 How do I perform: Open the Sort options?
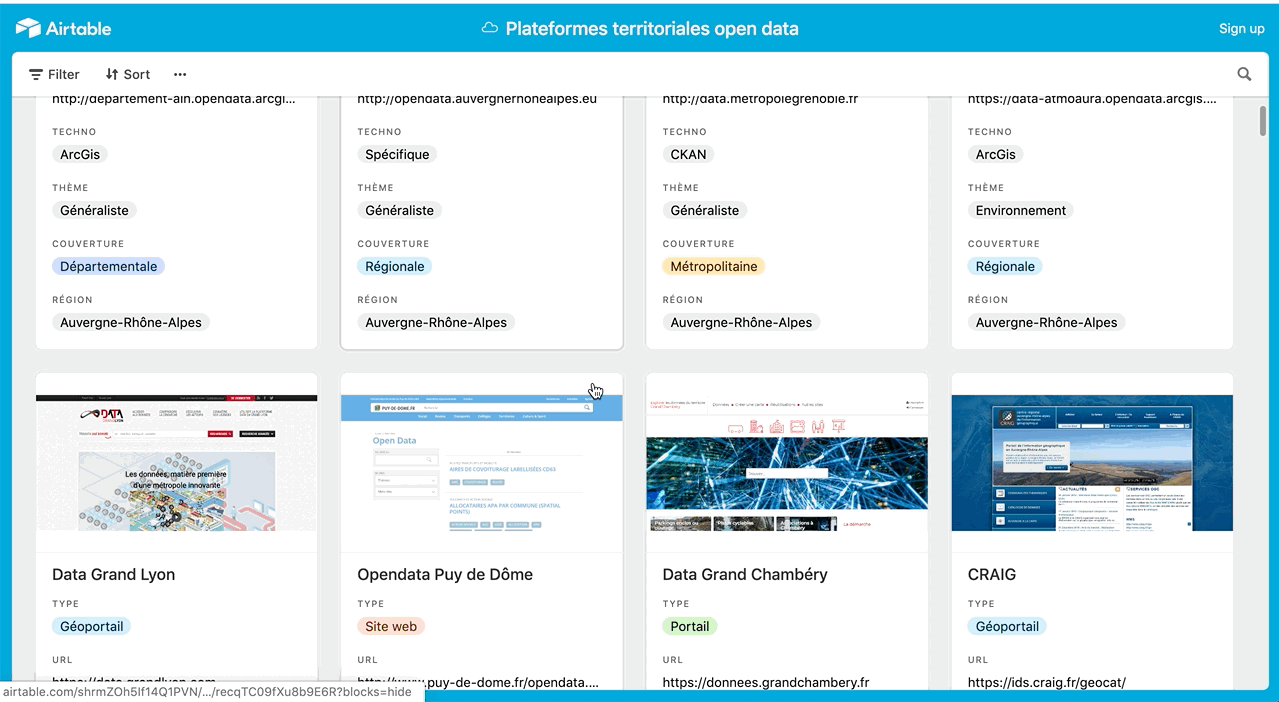(128, 74)
